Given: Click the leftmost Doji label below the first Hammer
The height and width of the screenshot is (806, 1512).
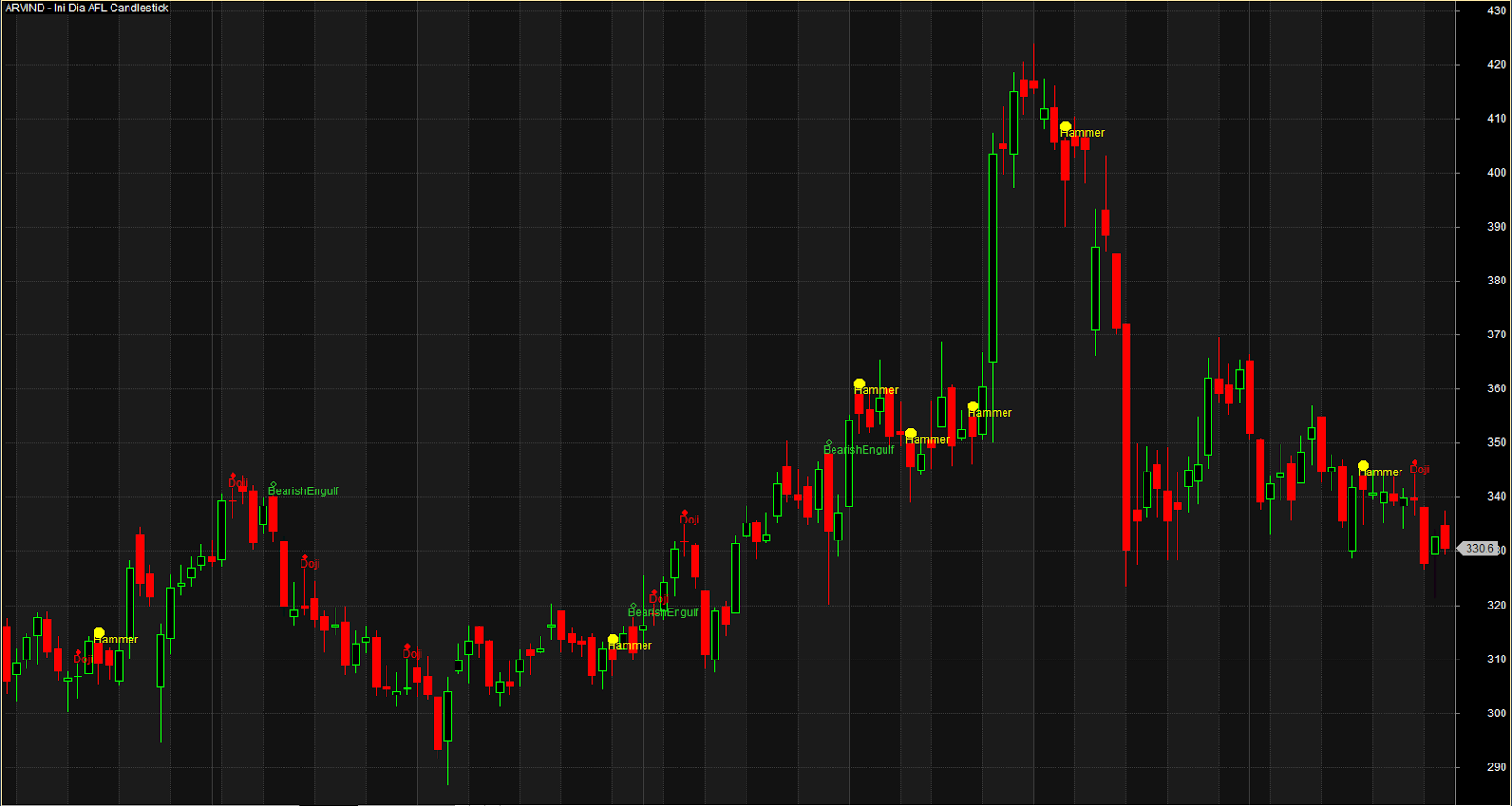Looking at the screenshot, I should 83,660.
